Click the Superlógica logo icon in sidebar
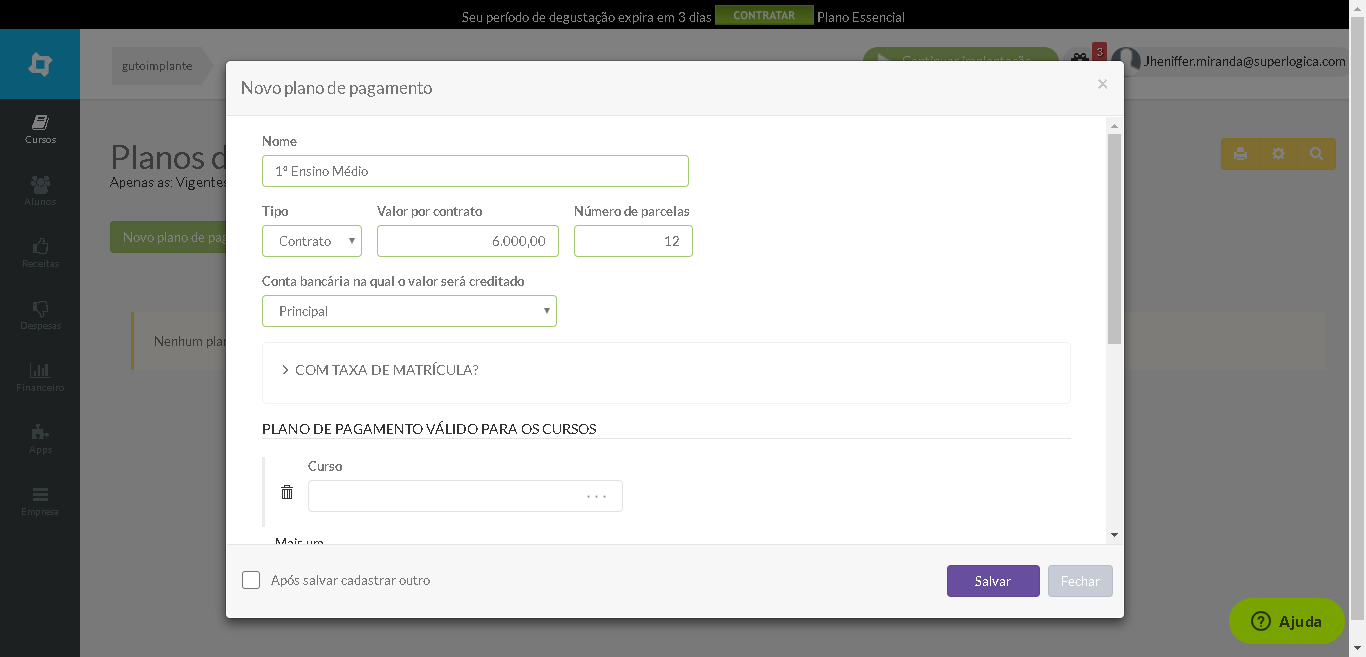The width and height of the screenshot is (1366, 657). (x=40, y=64)
